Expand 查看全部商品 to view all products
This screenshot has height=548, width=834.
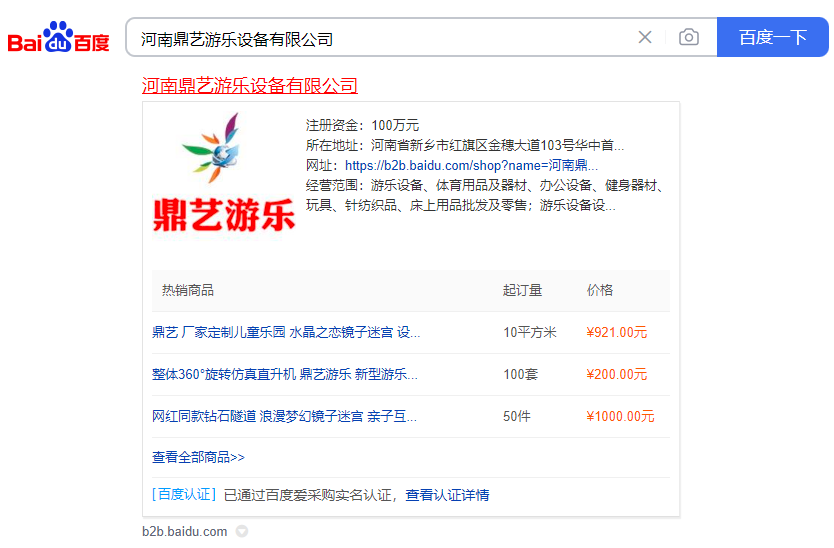pos(198,457)
